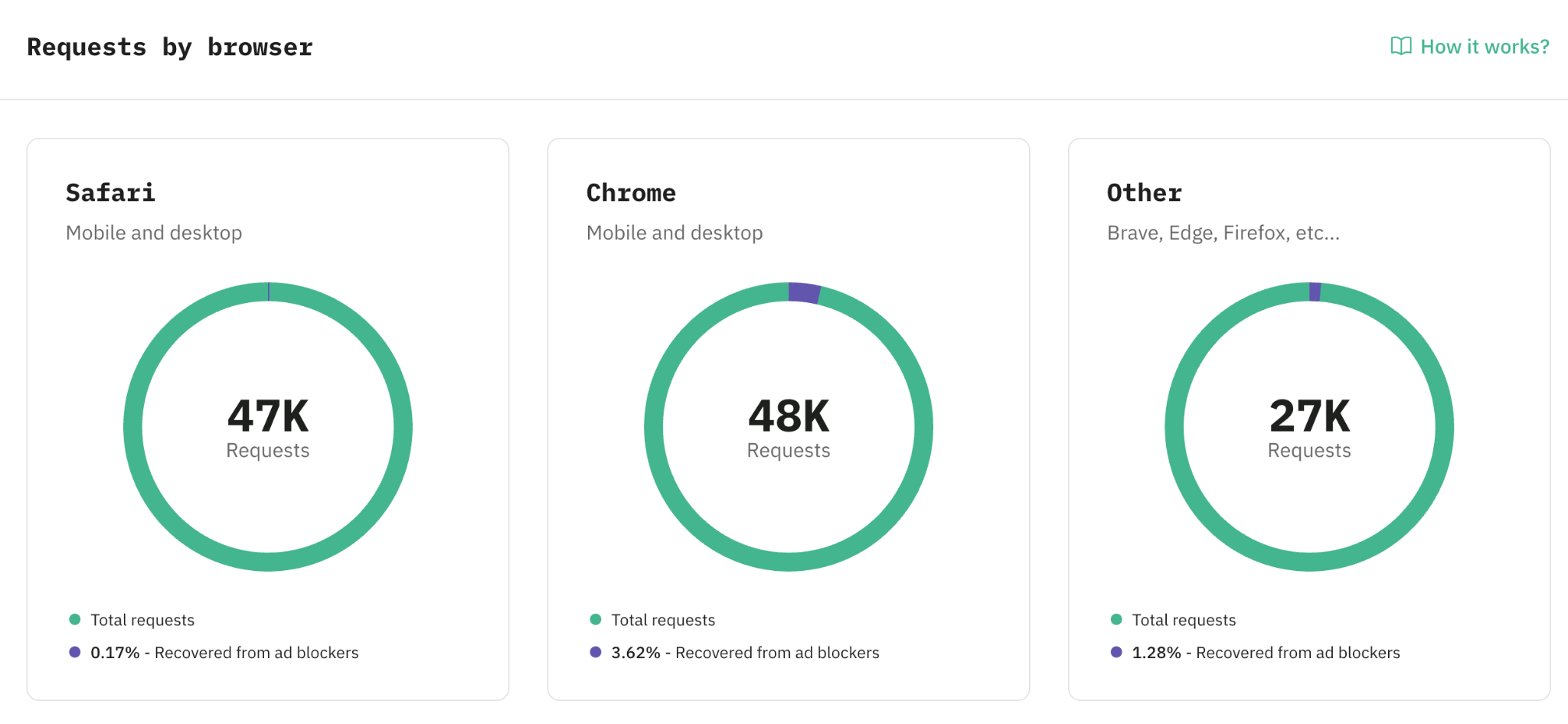Click the 'Brave, Edge, Firefox, etc...' subtitle
1568x724 pixels.
coord(1223,233)
